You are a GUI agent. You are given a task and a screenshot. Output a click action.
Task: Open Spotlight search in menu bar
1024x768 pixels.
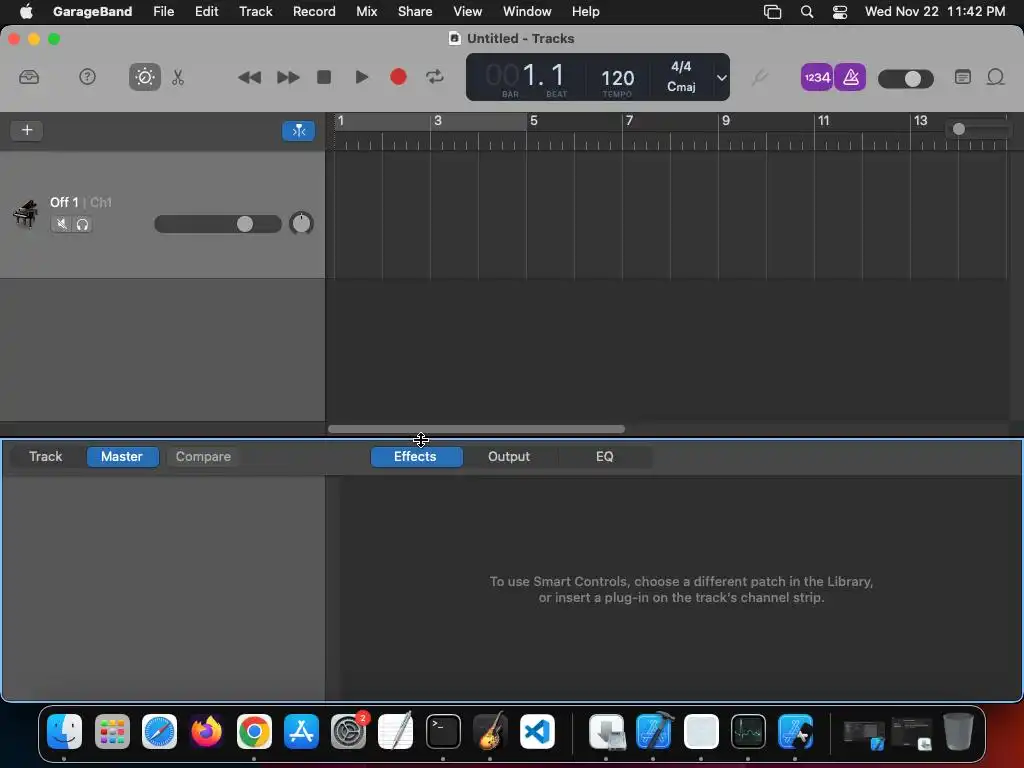point(807,12)
